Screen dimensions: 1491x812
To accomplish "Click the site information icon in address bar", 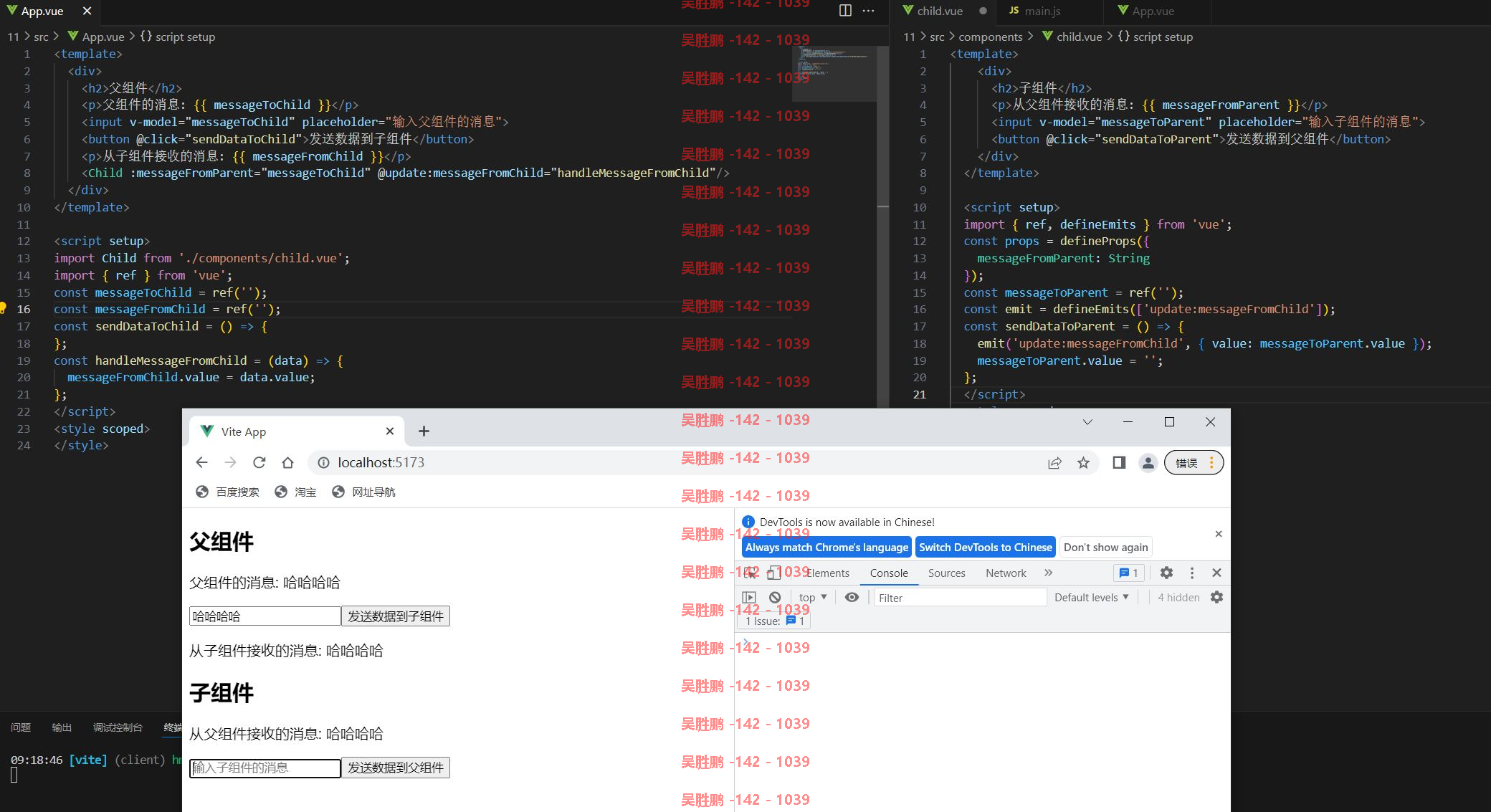I will pyautogui.click(x=323, y=463).
